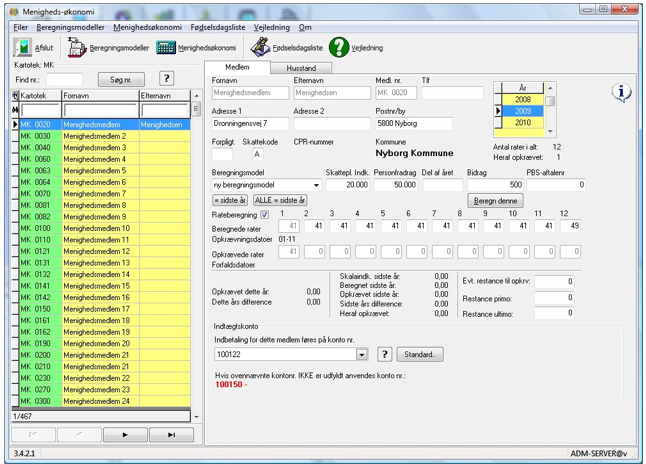Click the Adresse 1 field
The height and width of the screenshot is (464, 646).
(250, 123)
